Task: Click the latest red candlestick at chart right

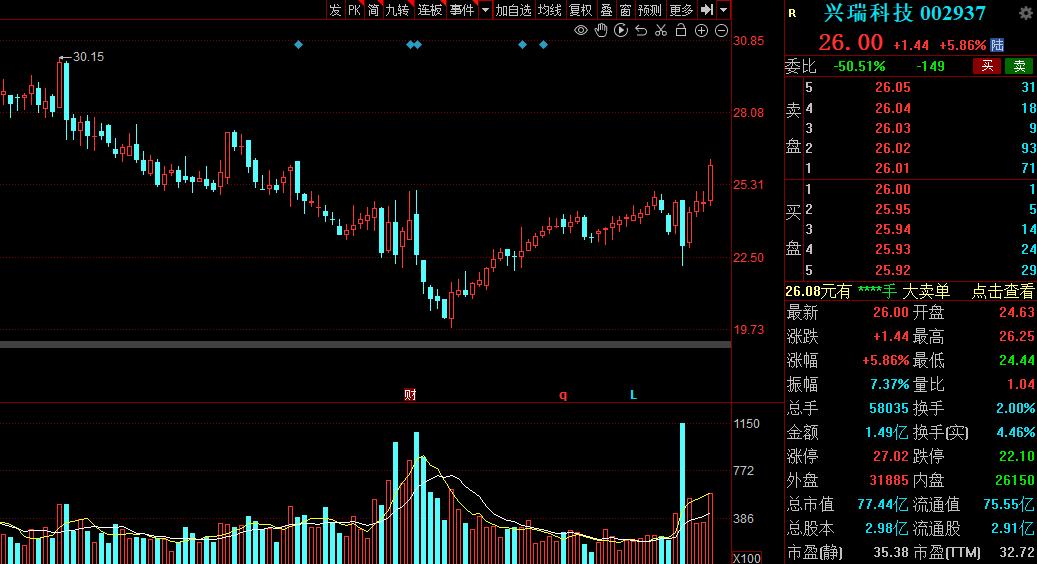Action: tap(710, 183)
